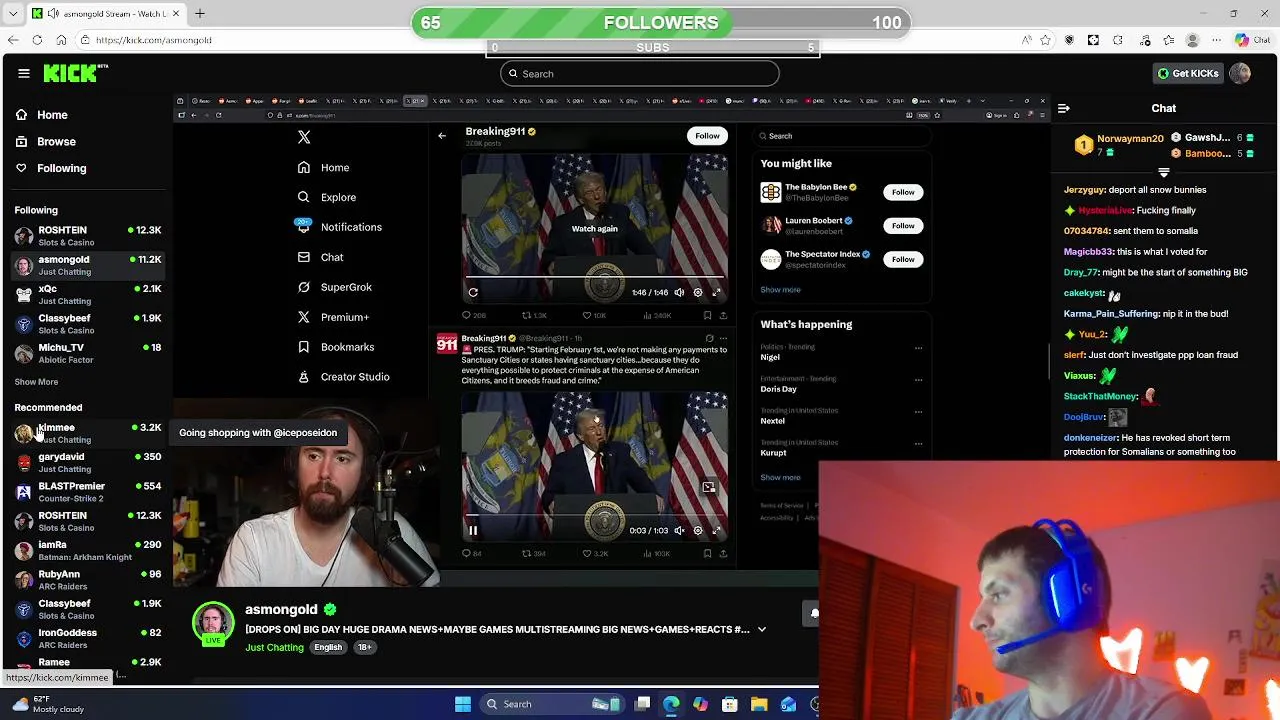Open more options on second post

(723, 339)
